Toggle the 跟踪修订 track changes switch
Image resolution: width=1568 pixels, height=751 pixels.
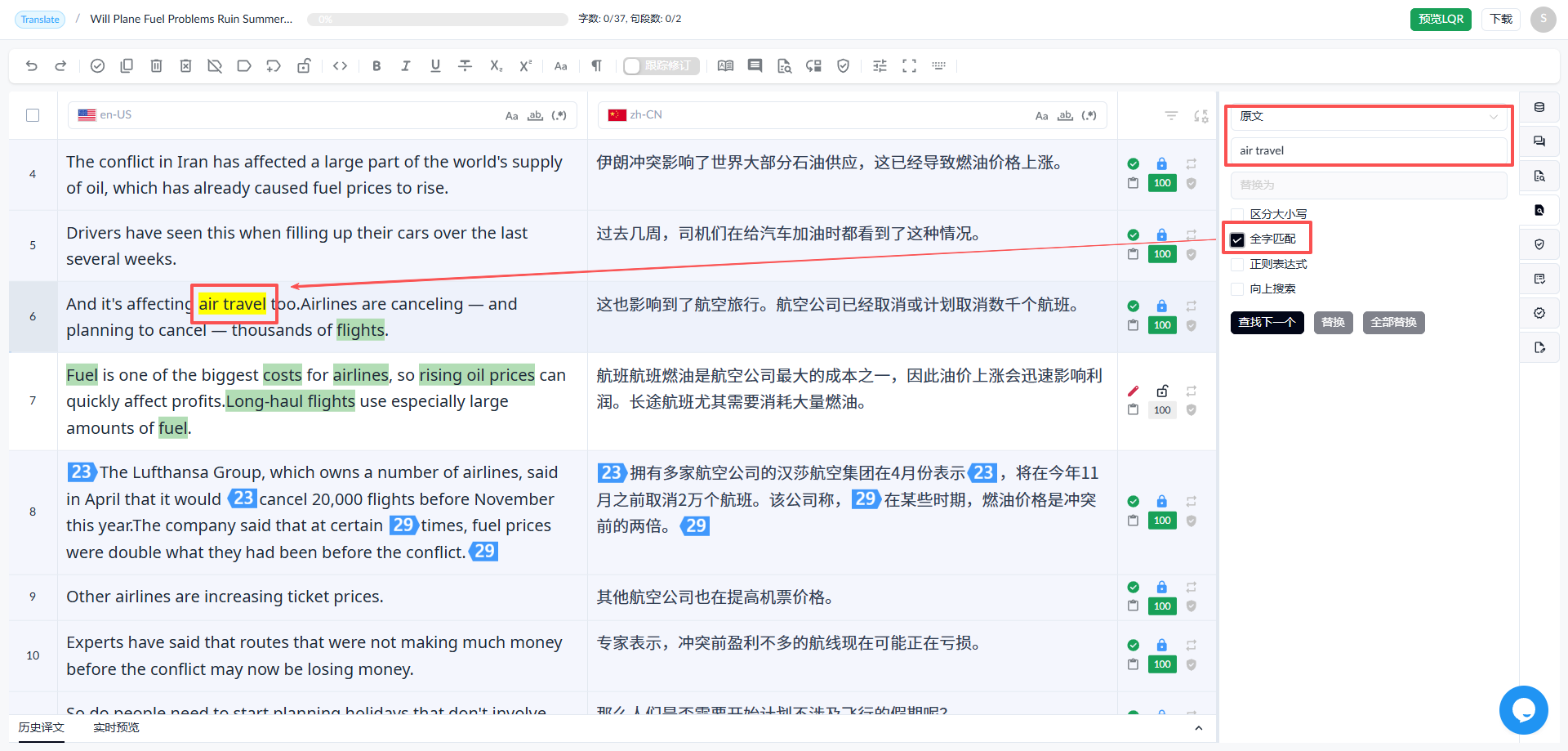pyautogui.click(x=661, y=66)
